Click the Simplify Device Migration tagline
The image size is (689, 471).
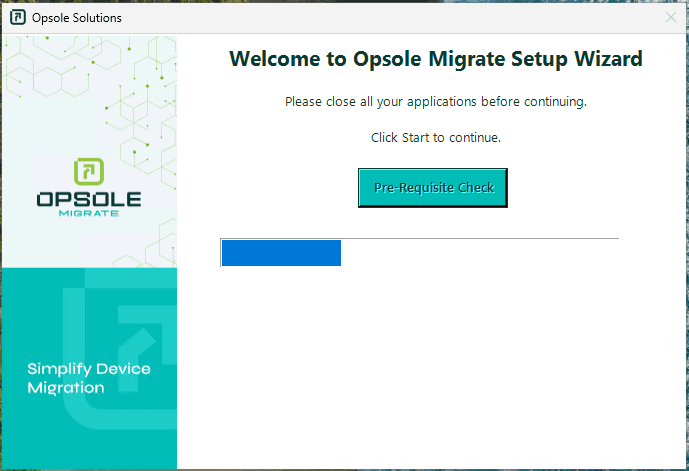(89, 378)
